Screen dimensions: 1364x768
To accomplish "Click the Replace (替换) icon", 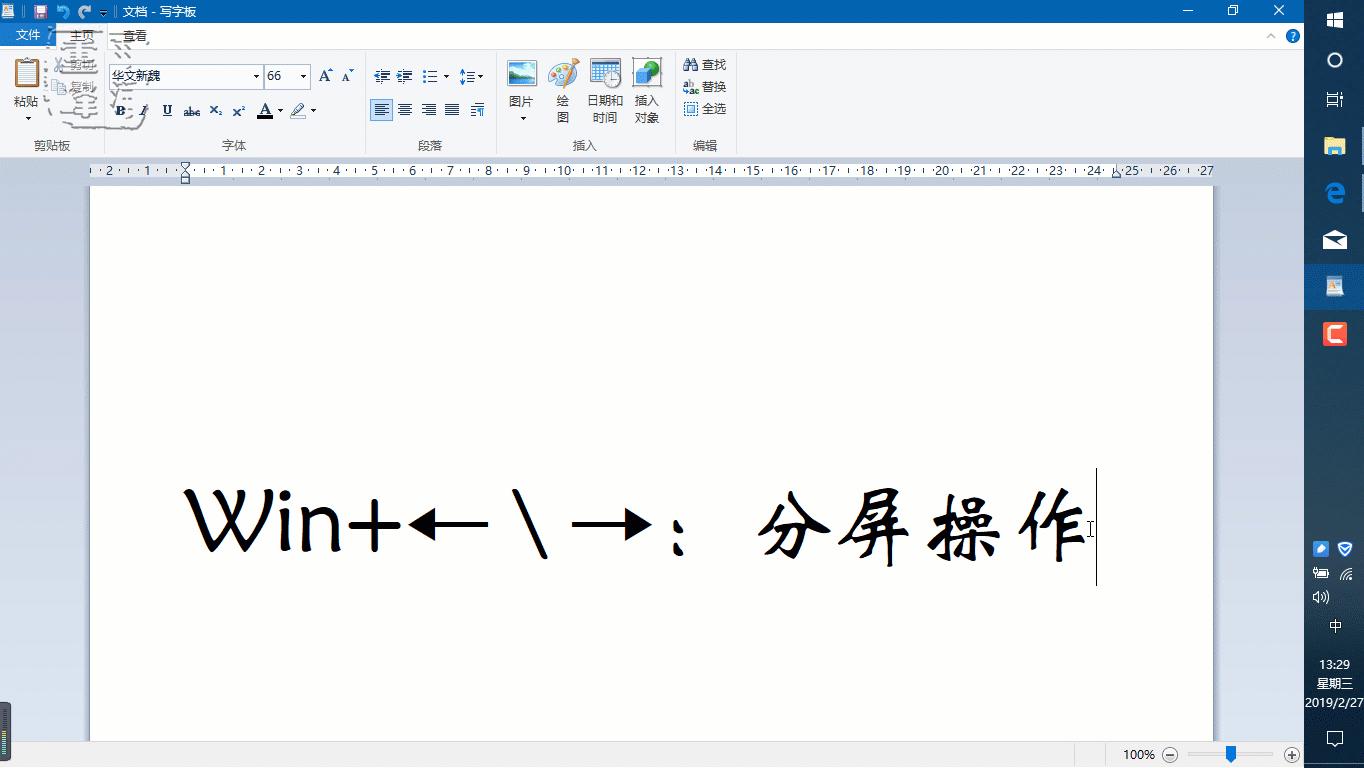I will [705, 85].
